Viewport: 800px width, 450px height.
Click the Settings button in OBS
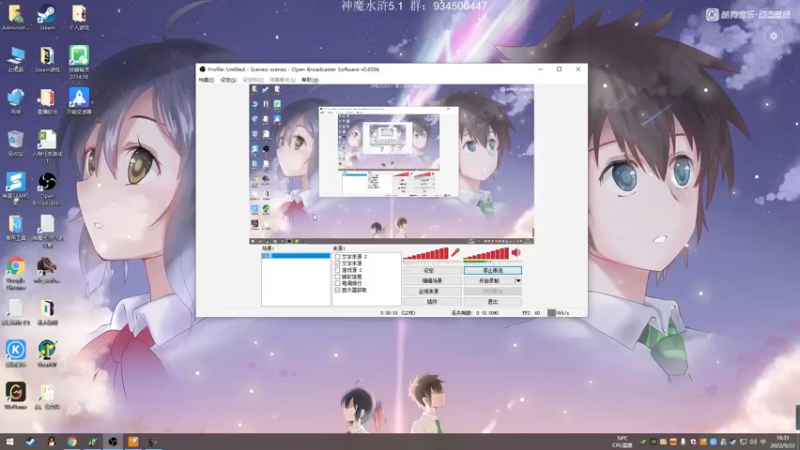pos(432,270)
